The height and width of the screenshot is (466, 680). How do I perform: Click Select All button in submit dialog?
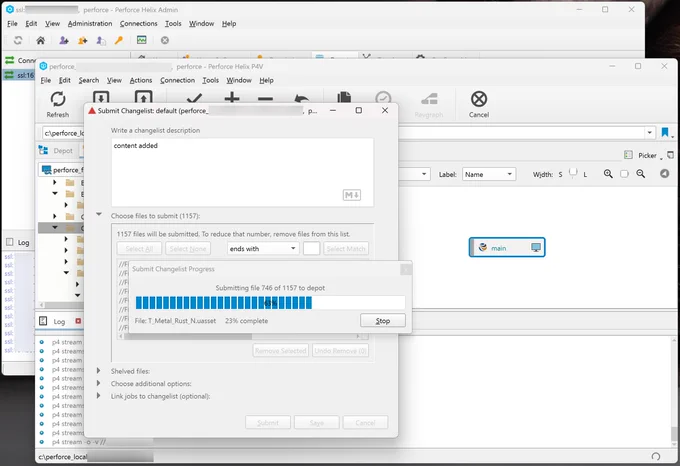point(139,249)
